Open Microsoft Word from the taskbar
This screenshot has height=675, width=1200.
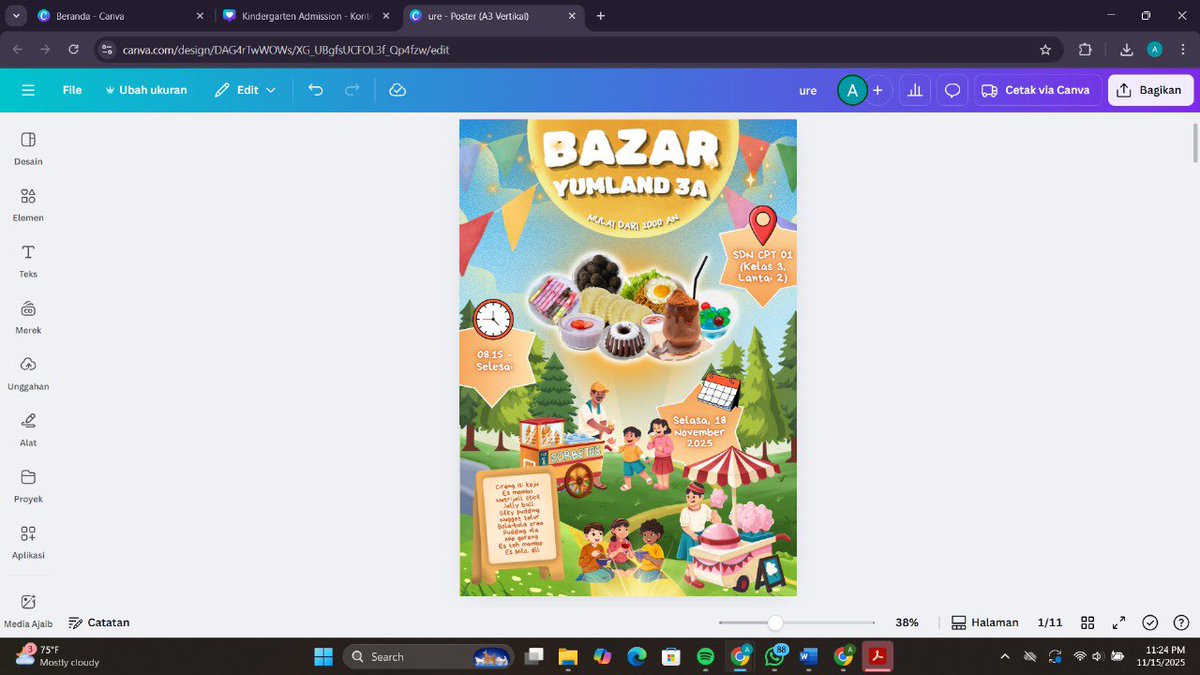click(809, 656)
